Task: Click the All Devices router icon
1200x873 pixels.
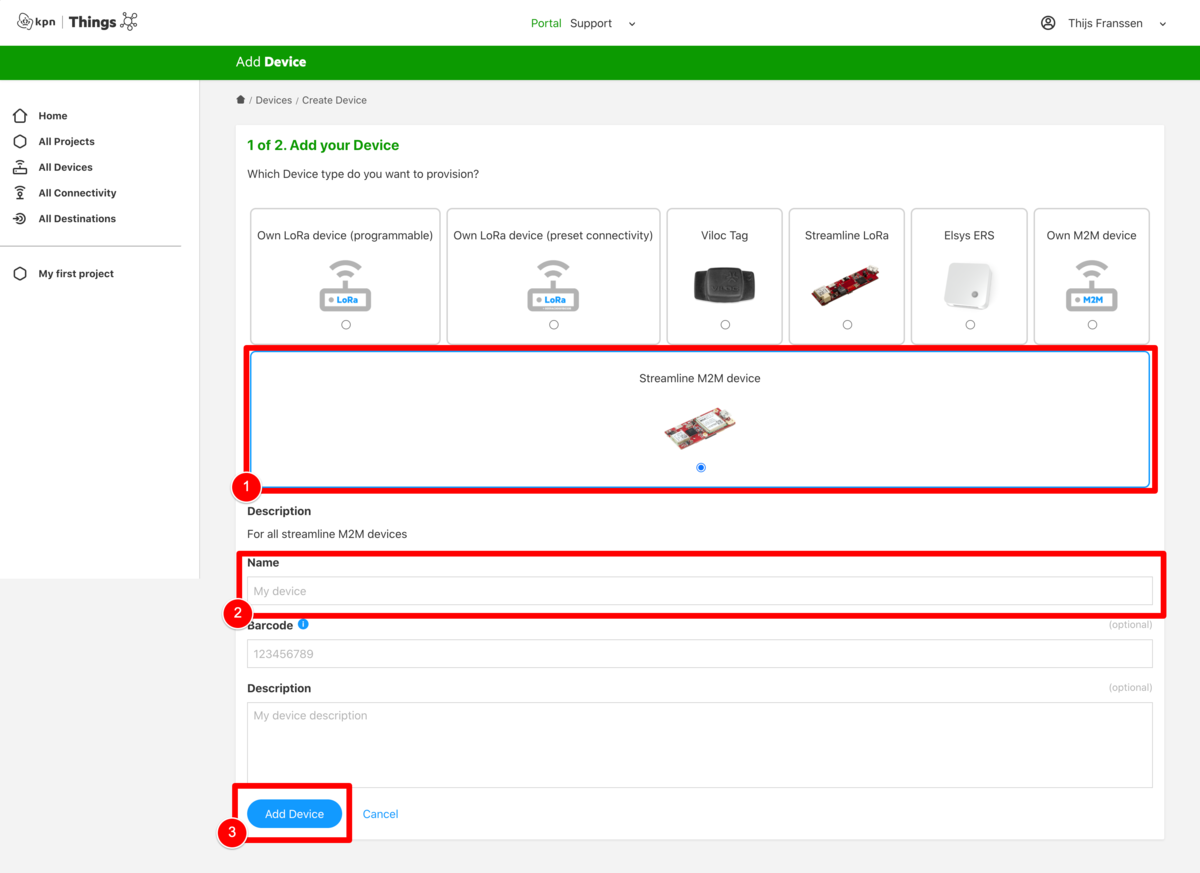Action: (x=20, y=167)
